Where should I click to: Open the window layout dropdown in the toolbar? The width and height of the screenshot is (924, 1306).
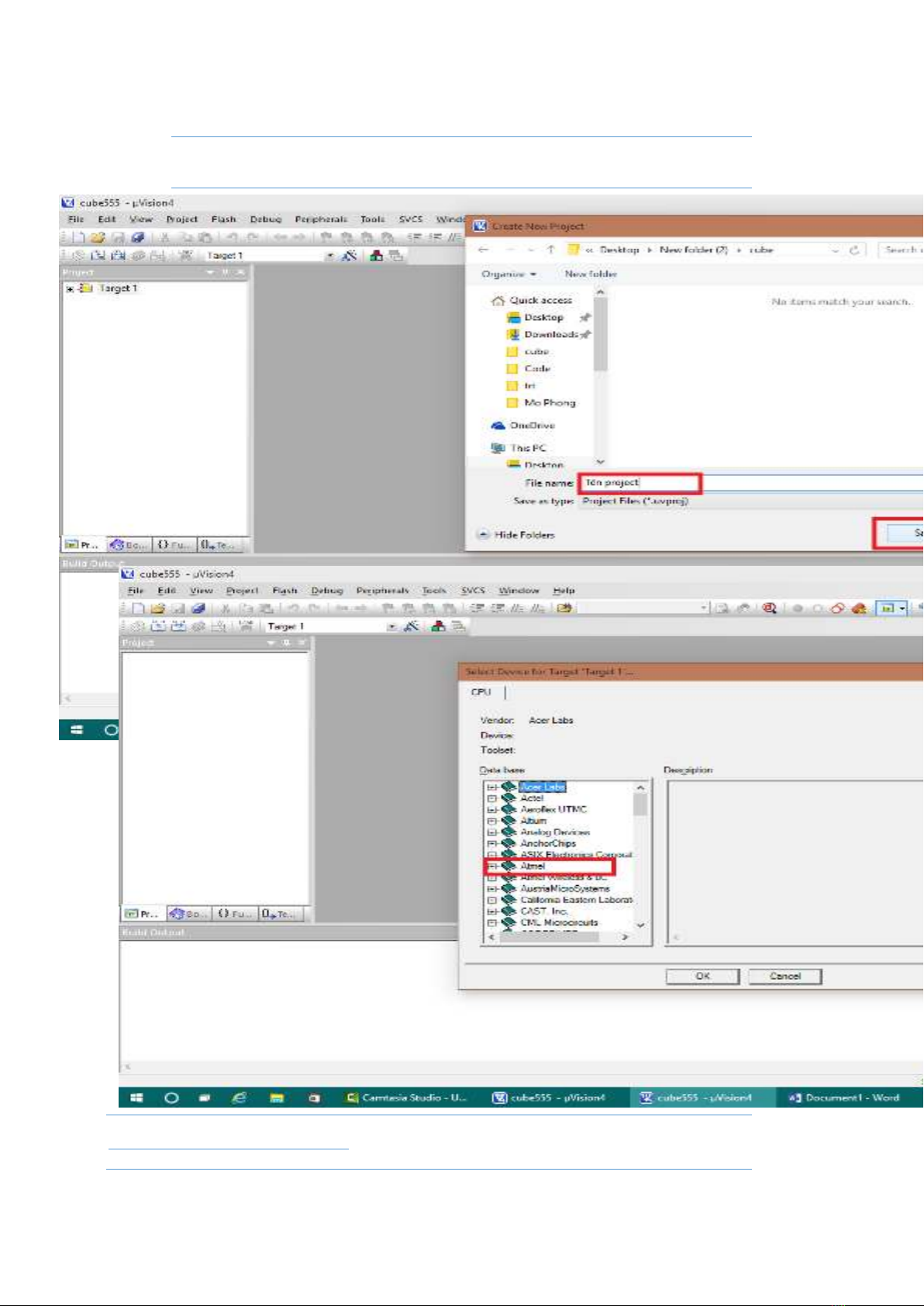[x=902, y=608]
